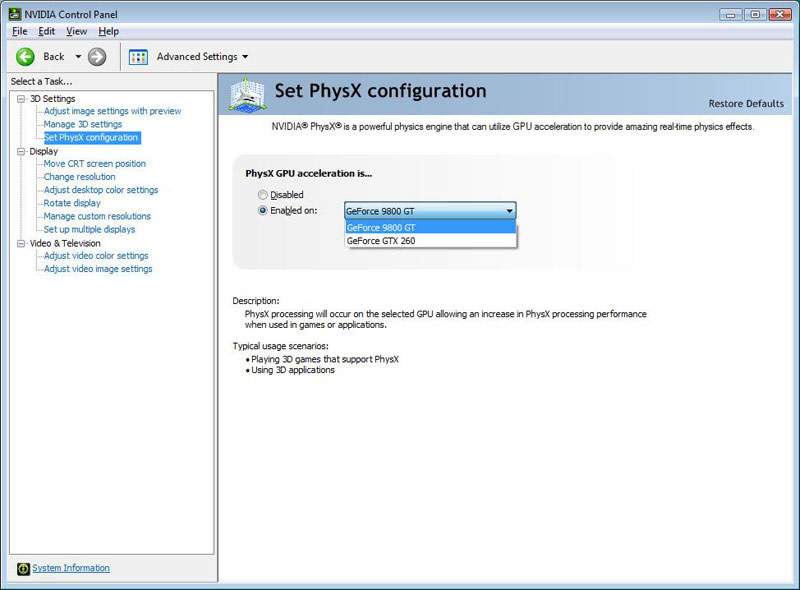Click the NVIDIA Control Panel title bar icon
Image resolution: width=800 pixels, height=590 pixels.
15,14
